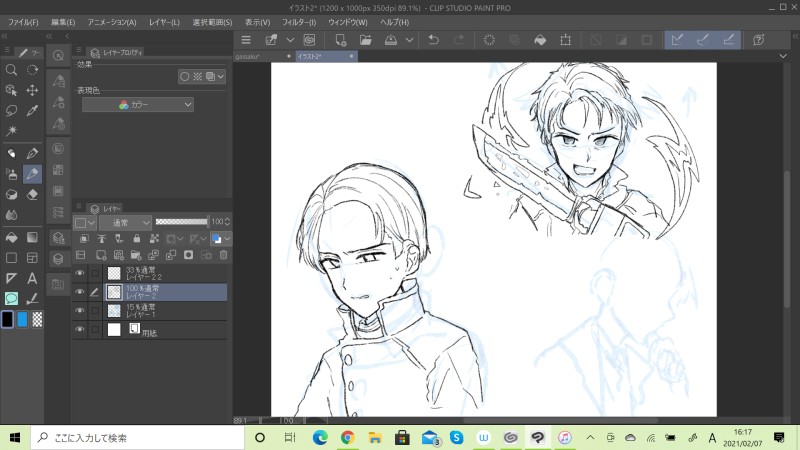This screenshot has height=450, width=800.
Task: Open the フィルター(I) menu
Action: (299, 22)
